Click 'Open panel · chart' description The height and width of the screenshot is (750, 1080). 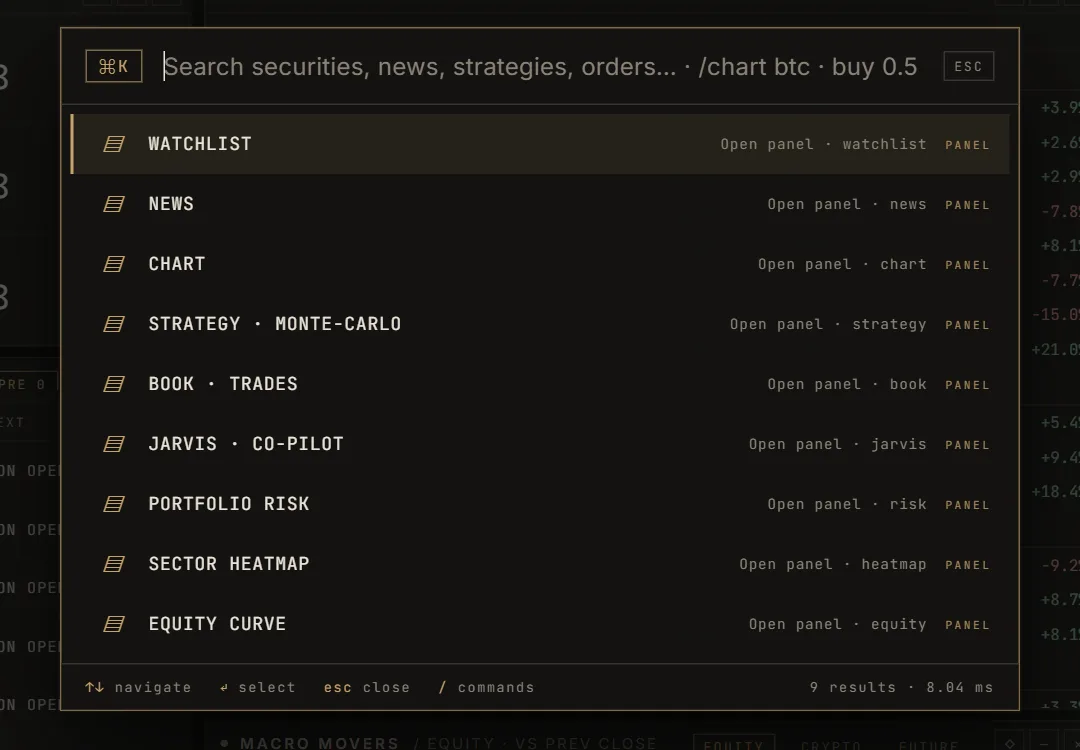coord(842,264)
